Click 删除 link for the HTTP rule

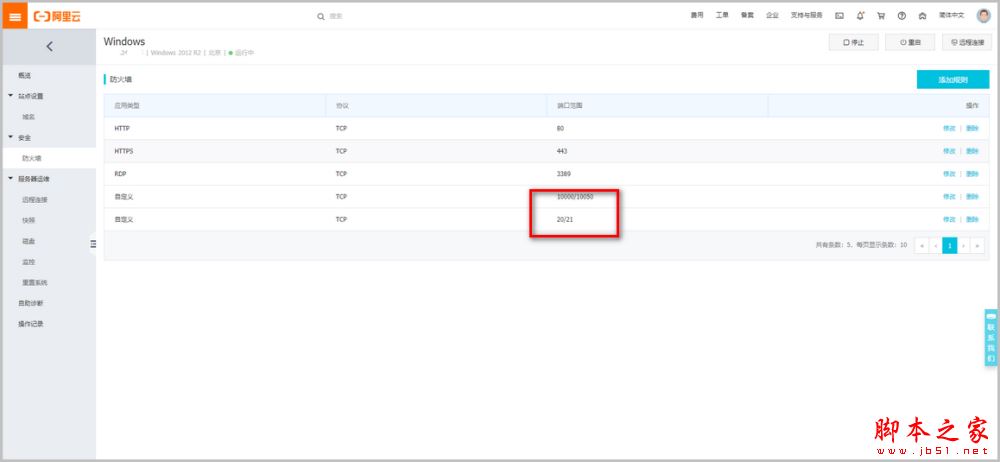pos(972,128)
